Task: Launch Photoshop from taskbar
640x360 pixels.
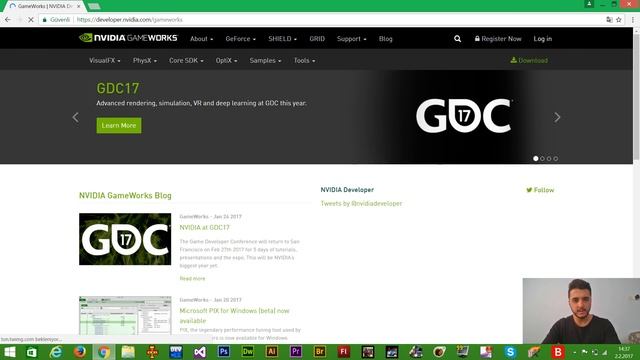Action: [x=224, y=351]
